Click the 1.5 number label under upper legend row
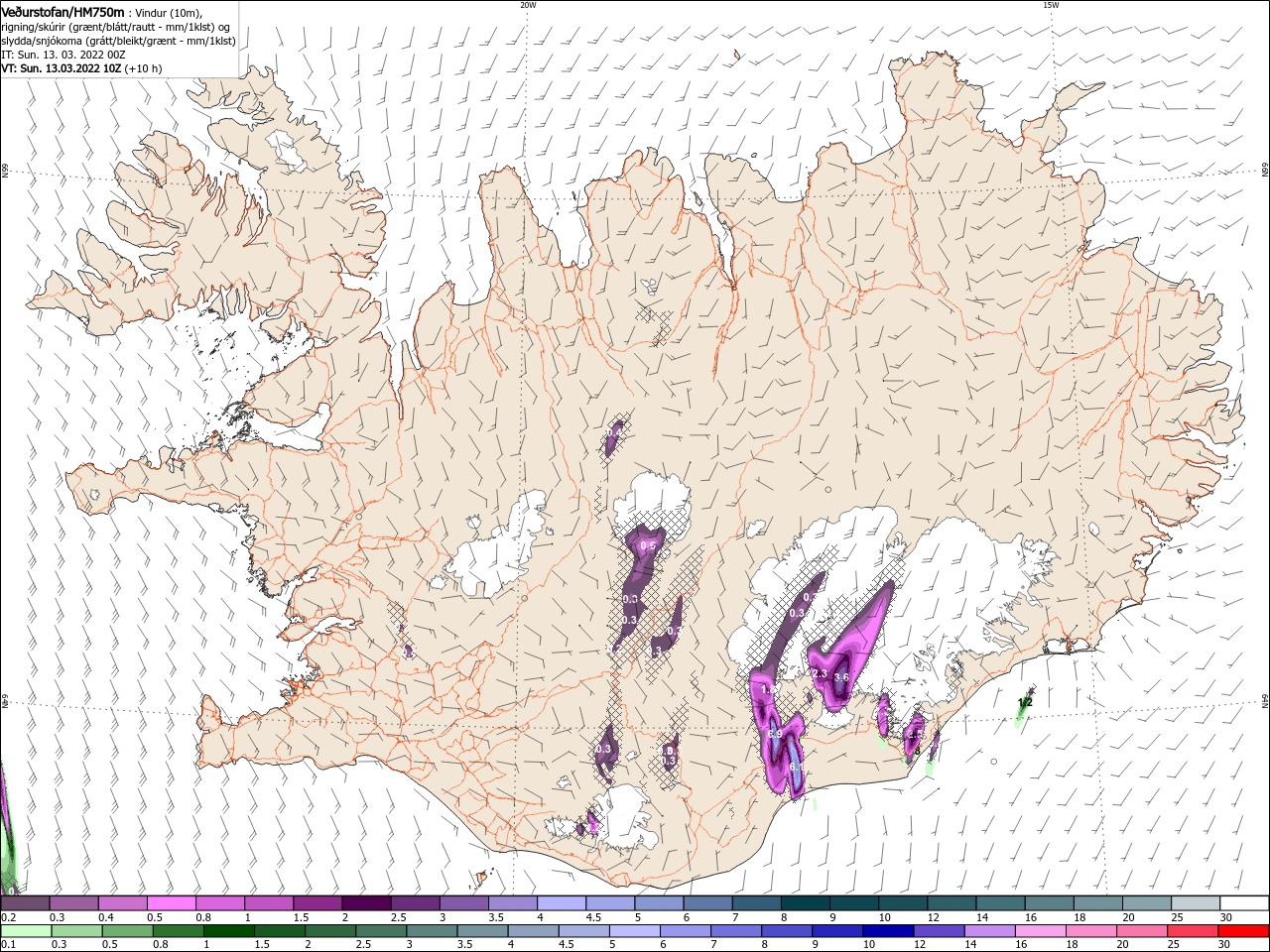The image size is (1270, 952). point(302,917)
